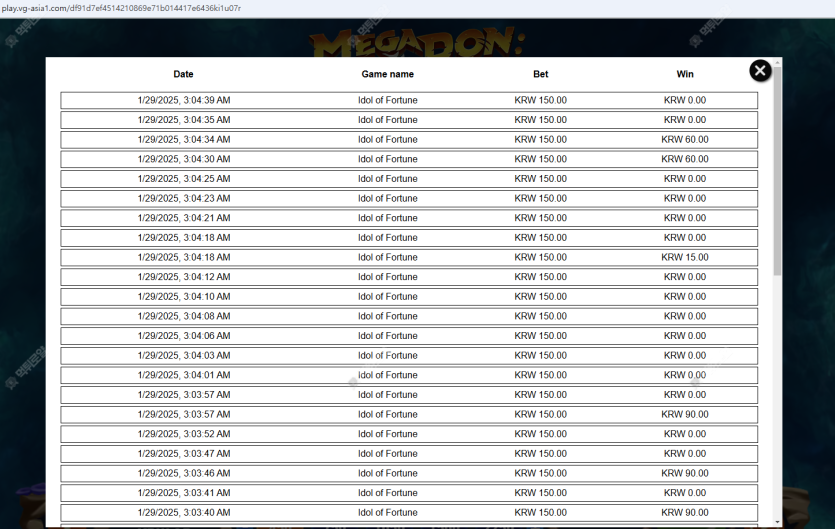Click KRW 150.00 bet in the 3:03:52 AM row
The height and width of the screenshot is (529, 835).
coord(541,434)
